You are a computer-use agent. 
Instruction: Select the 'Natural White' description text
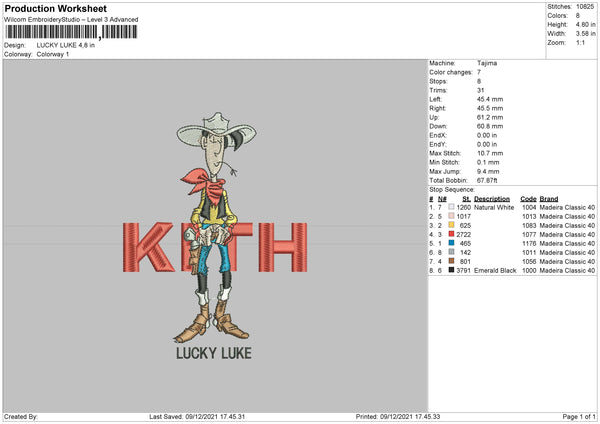[x=494, y=207]
